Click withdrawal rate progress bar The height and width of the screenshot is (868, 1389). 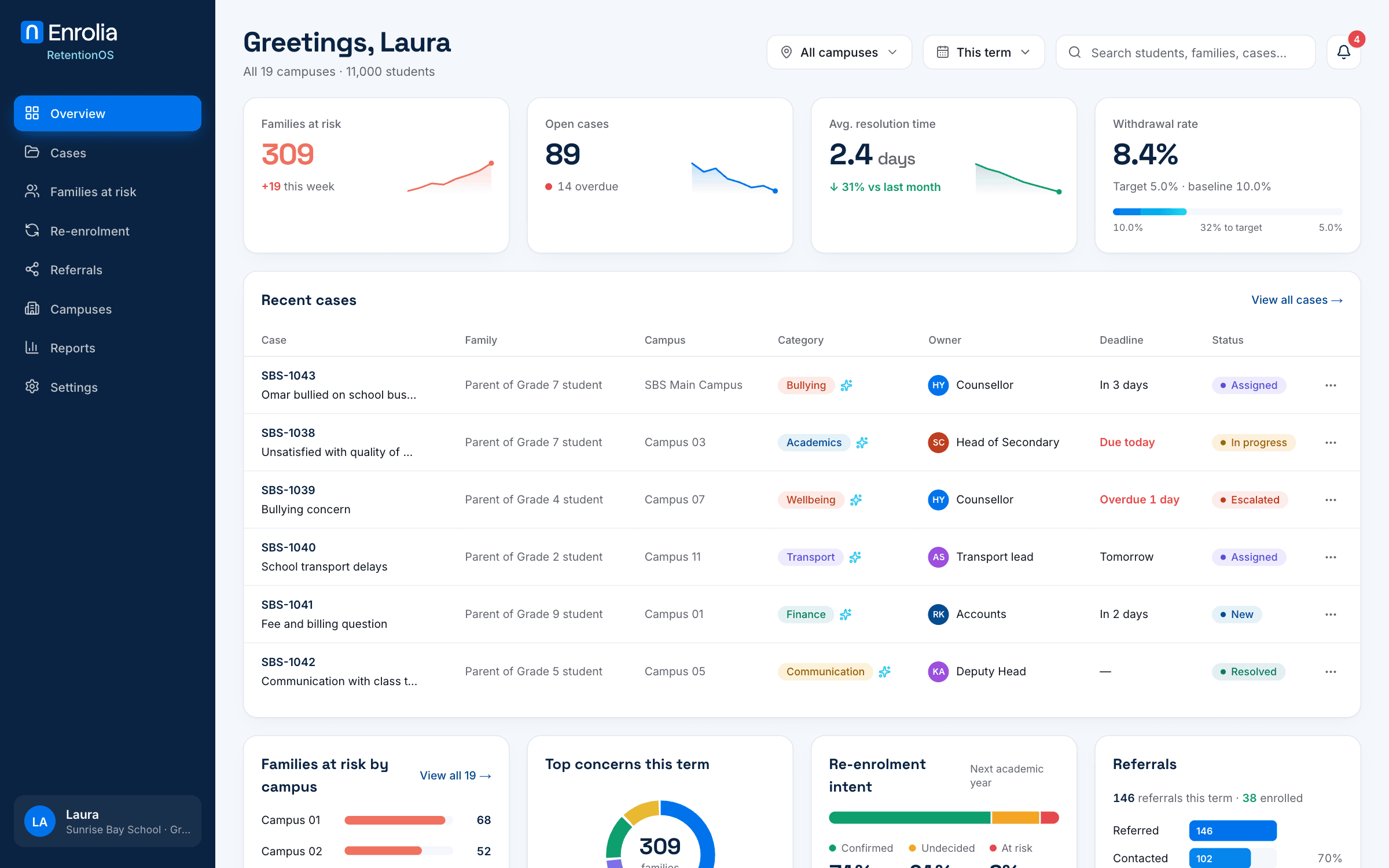coord(1228,212)
